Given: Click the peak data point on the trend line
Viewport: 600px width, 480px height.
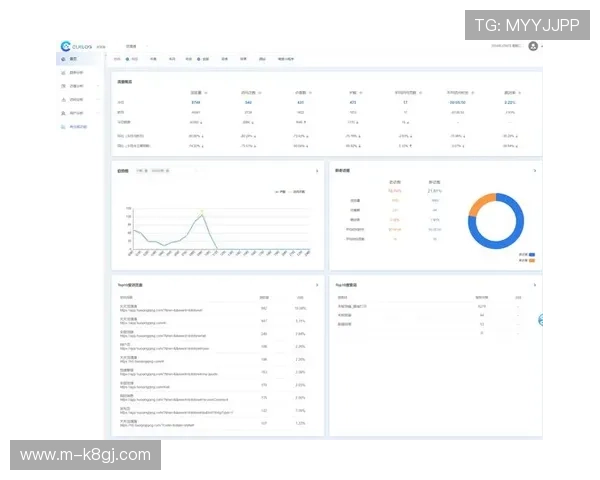Looking at the screenshot, I should [202, 212].
